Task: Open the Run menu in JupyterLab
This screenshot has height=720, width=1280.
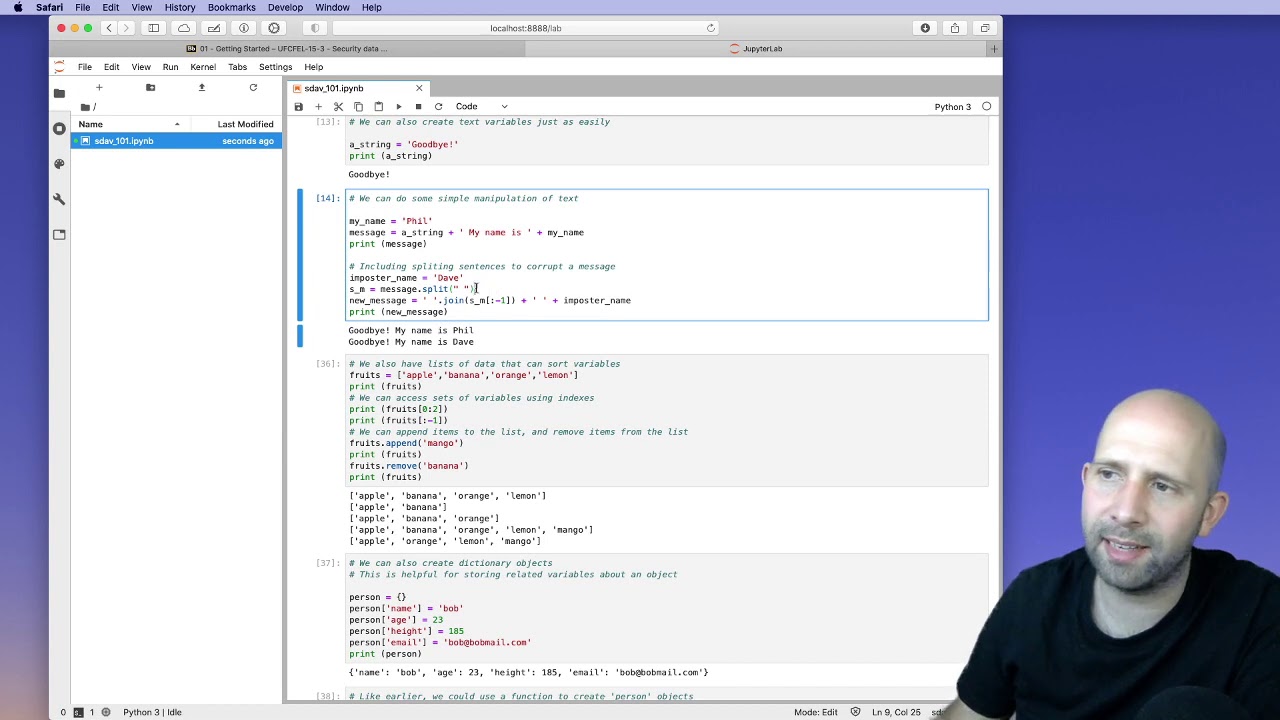Action: point(170,67)
